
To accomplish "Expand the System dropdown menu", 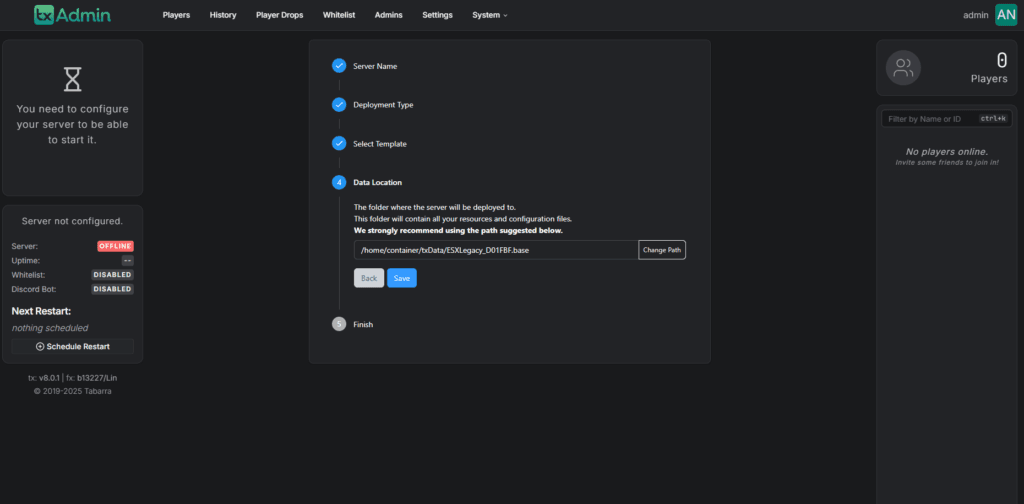I will tap(490, 15).
